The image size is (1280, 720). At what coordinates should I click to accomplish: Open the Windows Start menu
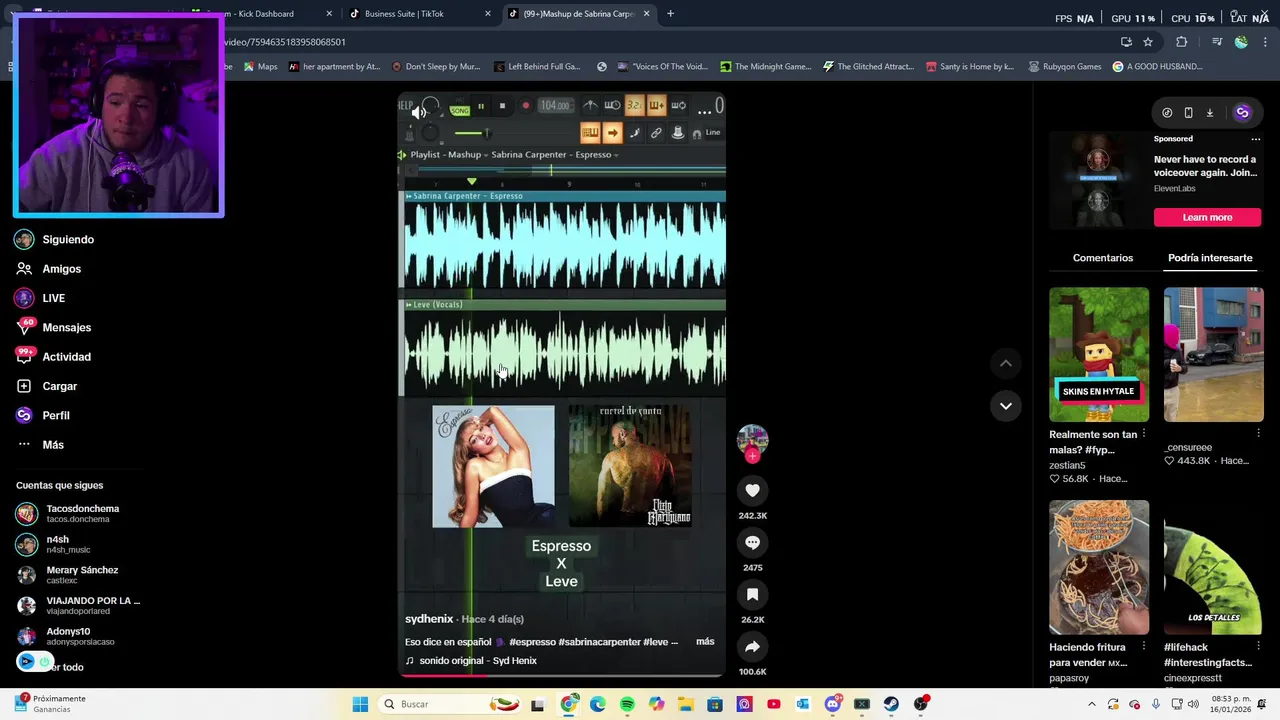tap(360, 704)
